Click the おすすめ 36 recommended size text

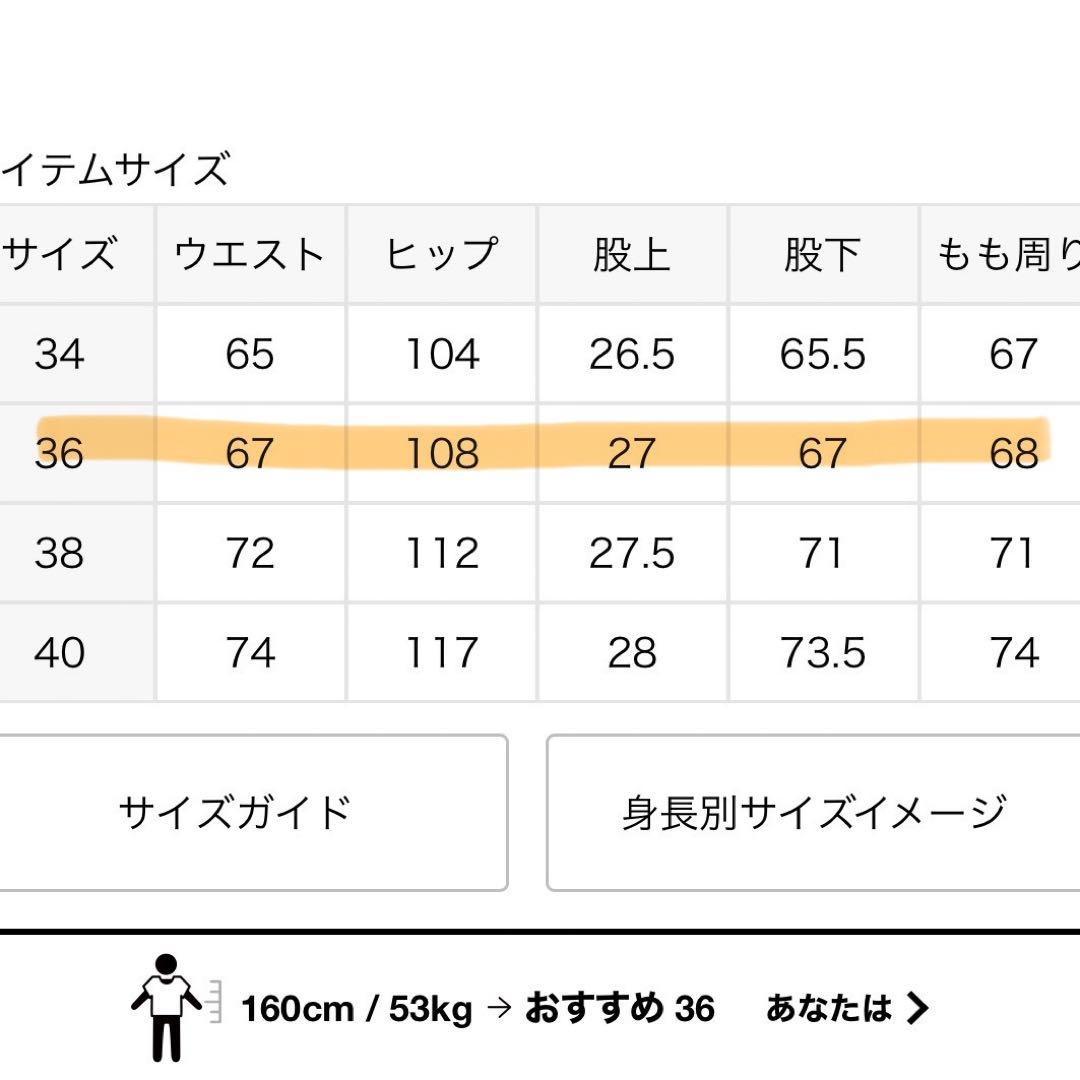click(x=620, y=1008)
